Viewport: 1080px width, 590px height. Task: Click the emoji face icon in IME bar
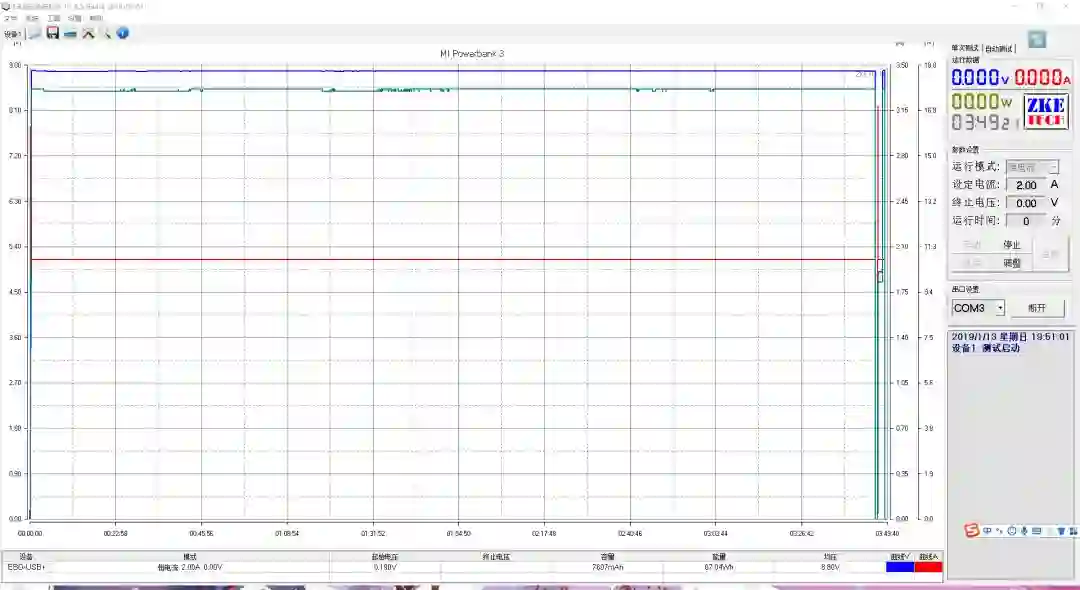(x=1012, y=531)
